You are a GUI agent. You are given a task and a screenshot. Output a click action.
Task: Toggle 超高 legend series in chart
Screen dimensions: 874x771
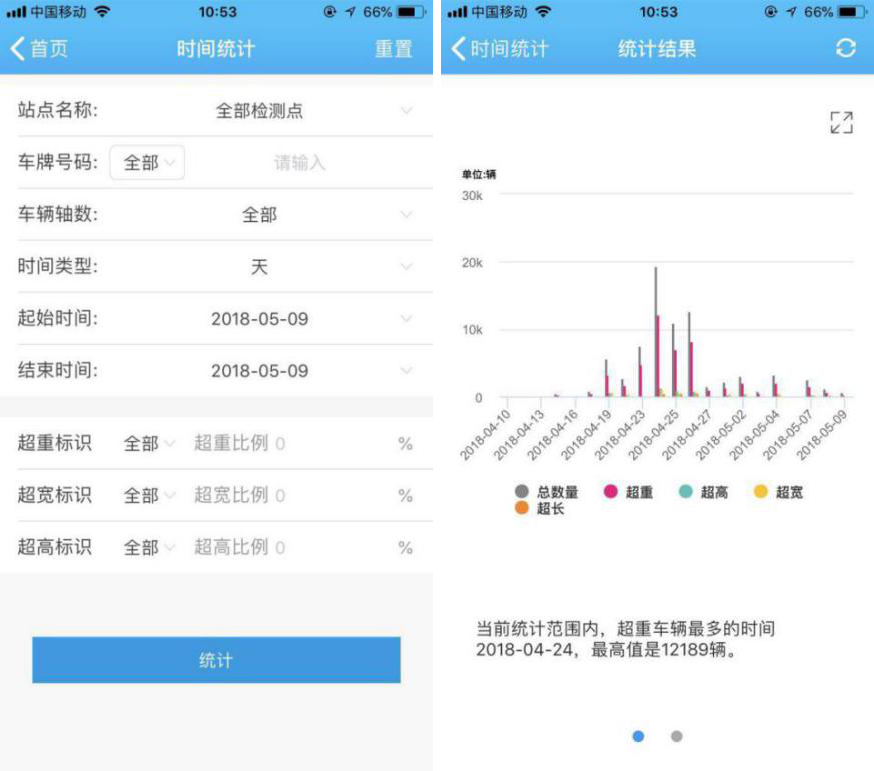click(704, 492)
